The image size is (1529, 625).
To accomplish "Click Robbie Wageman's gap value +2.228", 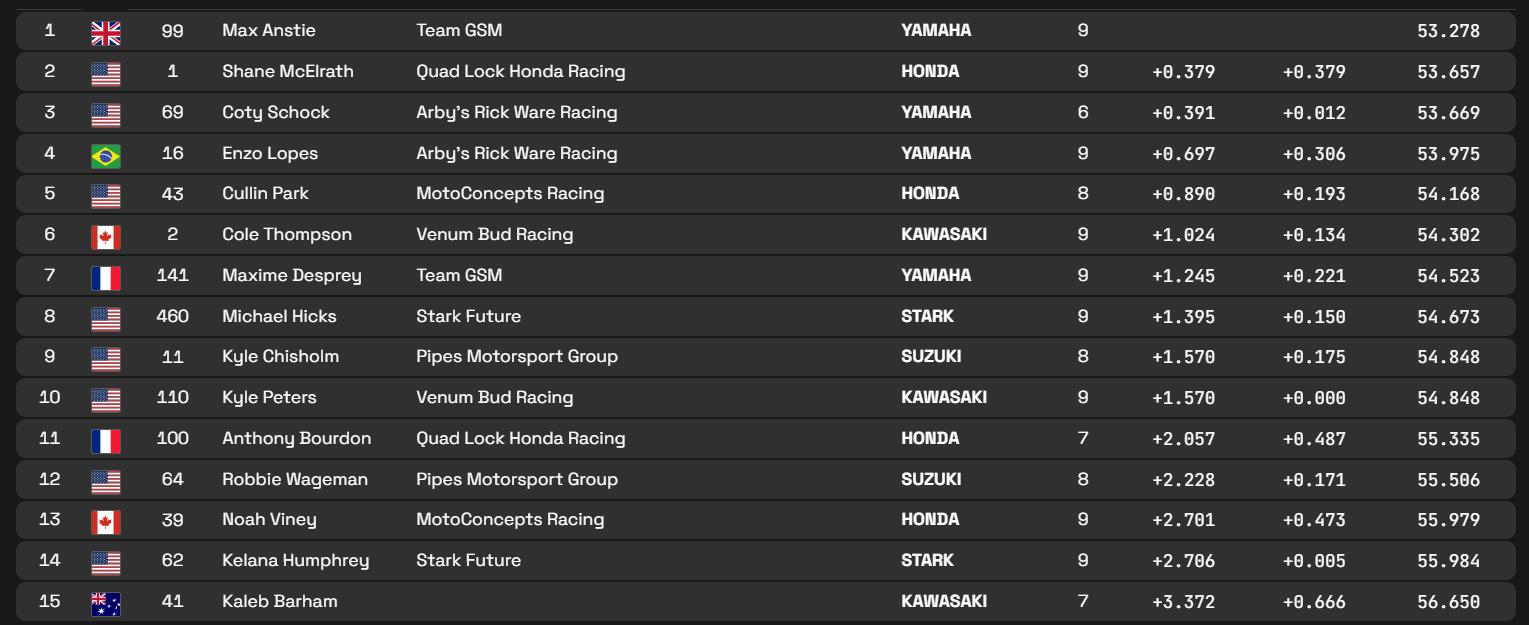I will tap(1183, 479).
